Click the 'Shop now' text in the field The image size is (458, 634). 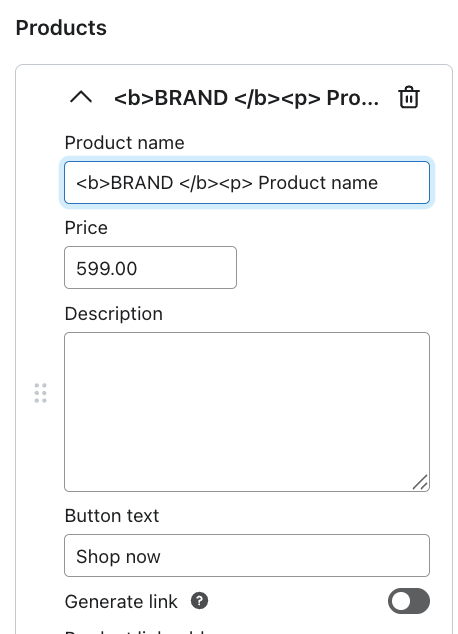tap(118, 556)
